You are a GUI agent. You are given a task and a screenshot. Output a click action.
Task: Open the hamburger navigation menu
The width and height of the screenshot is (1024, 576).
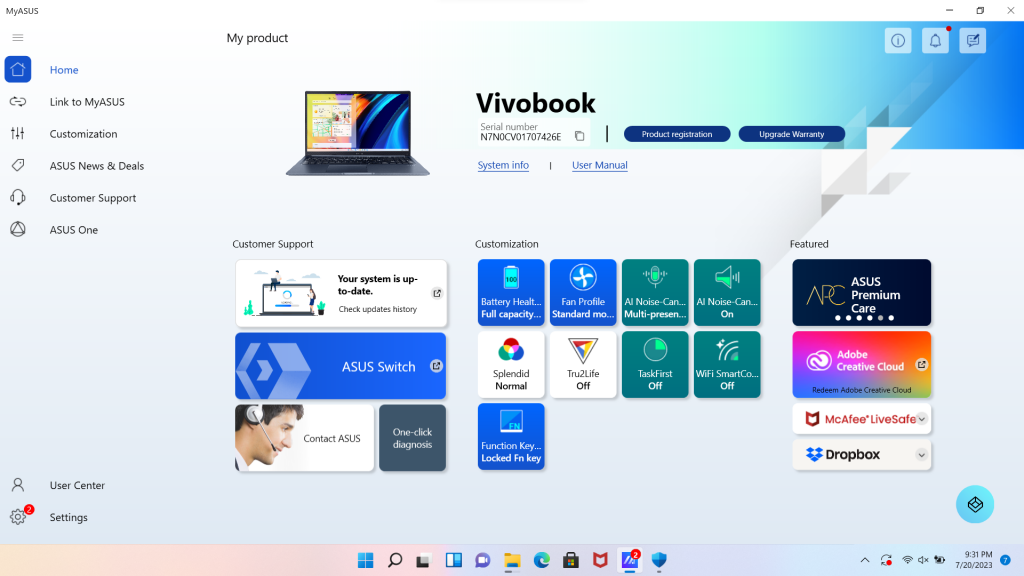[x=18, y=38]
